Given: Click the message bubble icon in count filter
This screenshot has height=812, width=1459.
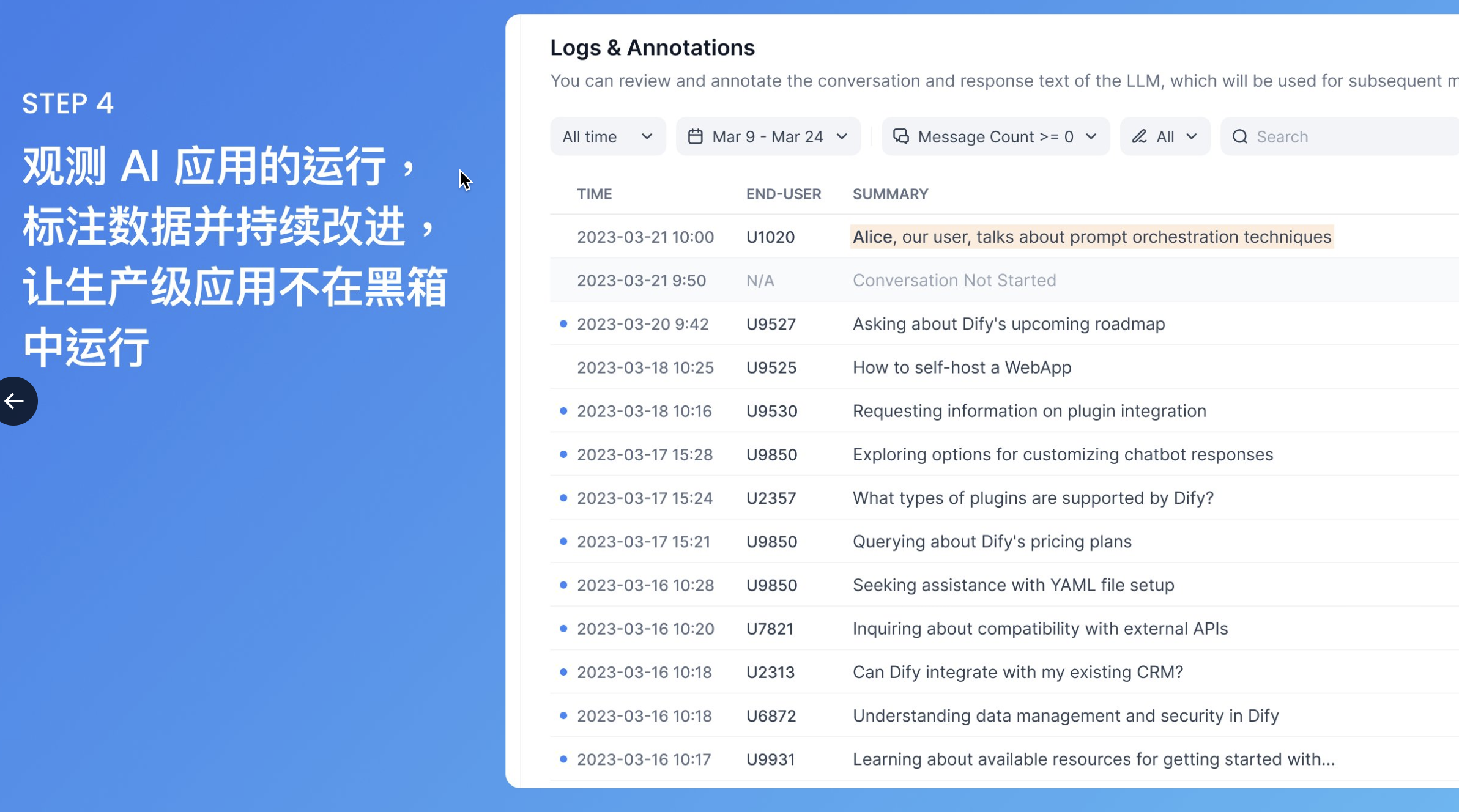Looking at the screenshot, I should click(x=900, y=136).
